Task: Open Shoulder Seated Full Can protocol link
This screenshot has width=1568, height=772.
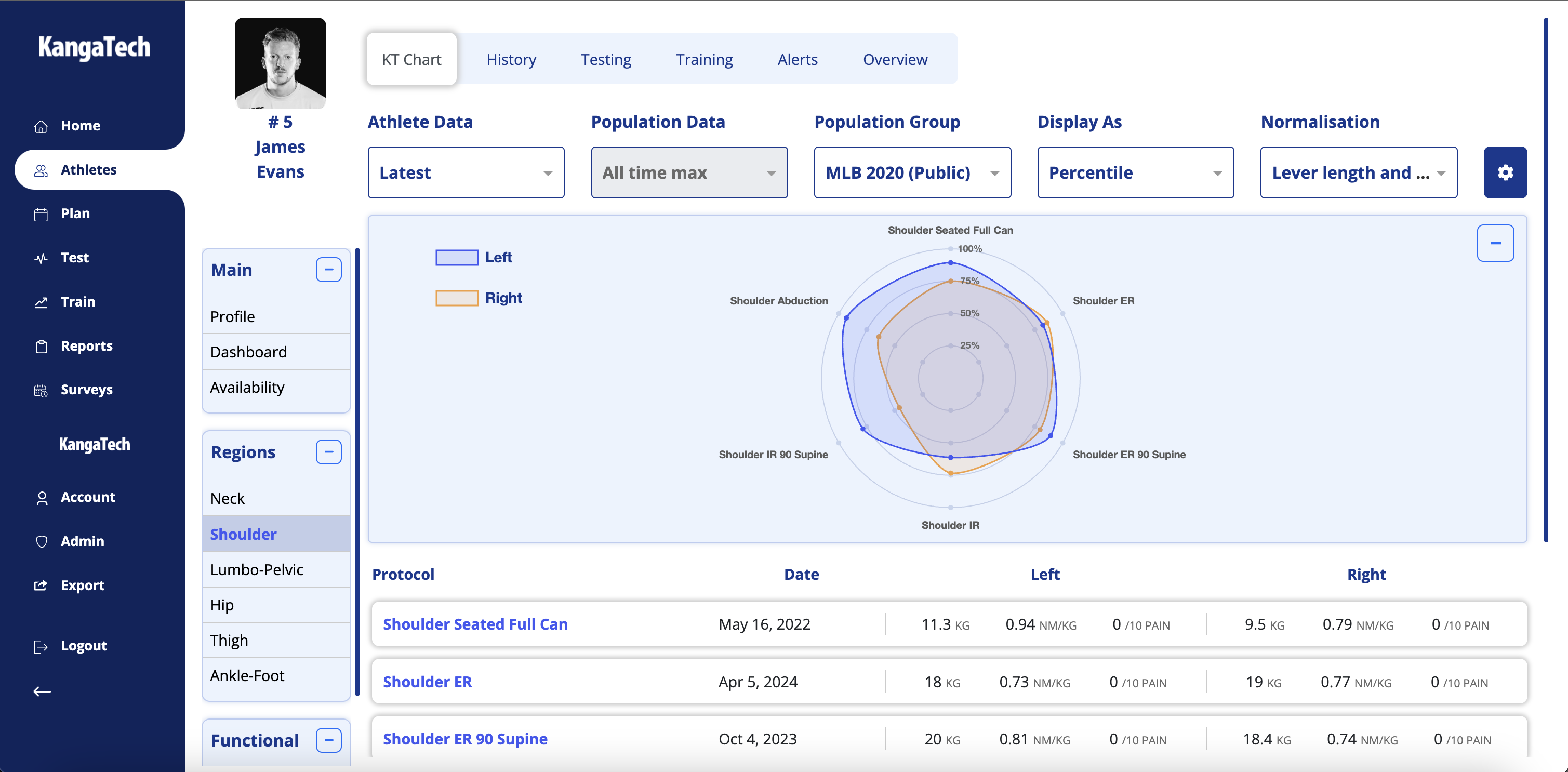Action: pyautogui.click(x=475, y=624)
